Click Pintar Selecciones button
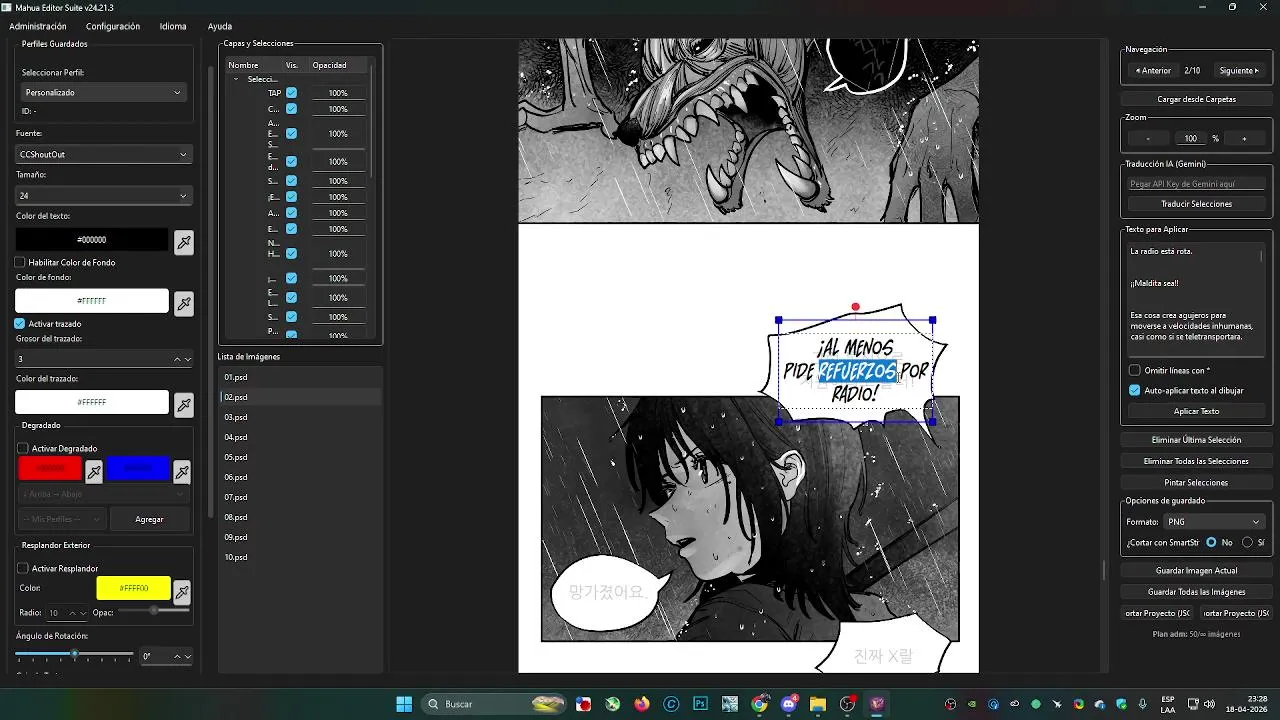The height and width of the screenshot is (720, 1280). 1196,482
